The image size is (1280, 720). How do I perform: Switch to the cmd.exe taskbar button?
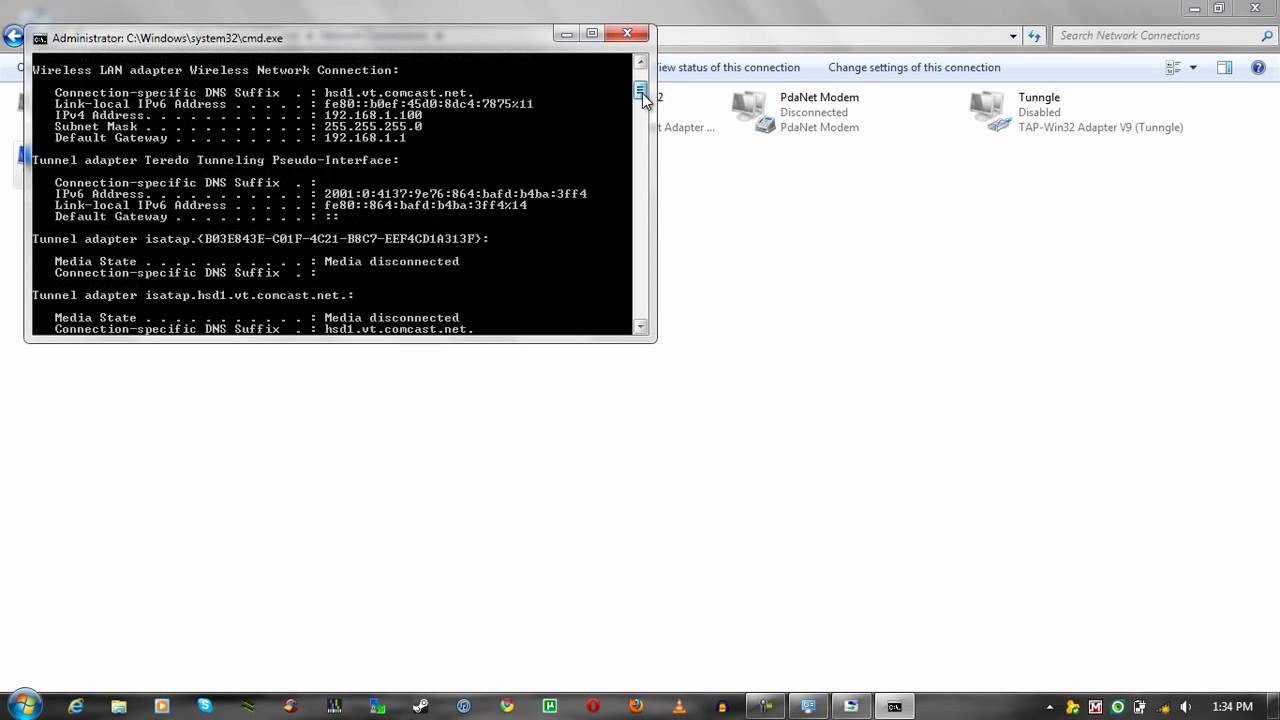pos(894,706)
